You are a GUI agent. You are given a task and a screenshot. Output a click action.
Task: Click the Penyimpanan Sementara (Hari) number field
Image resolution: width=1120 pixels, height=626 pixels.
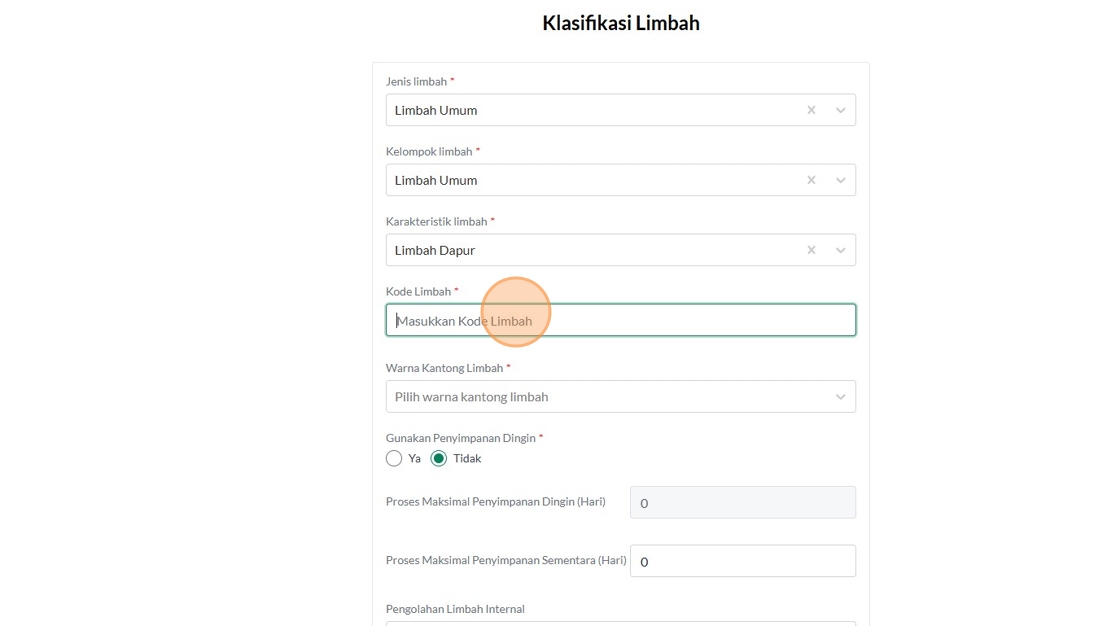[742, 561]
